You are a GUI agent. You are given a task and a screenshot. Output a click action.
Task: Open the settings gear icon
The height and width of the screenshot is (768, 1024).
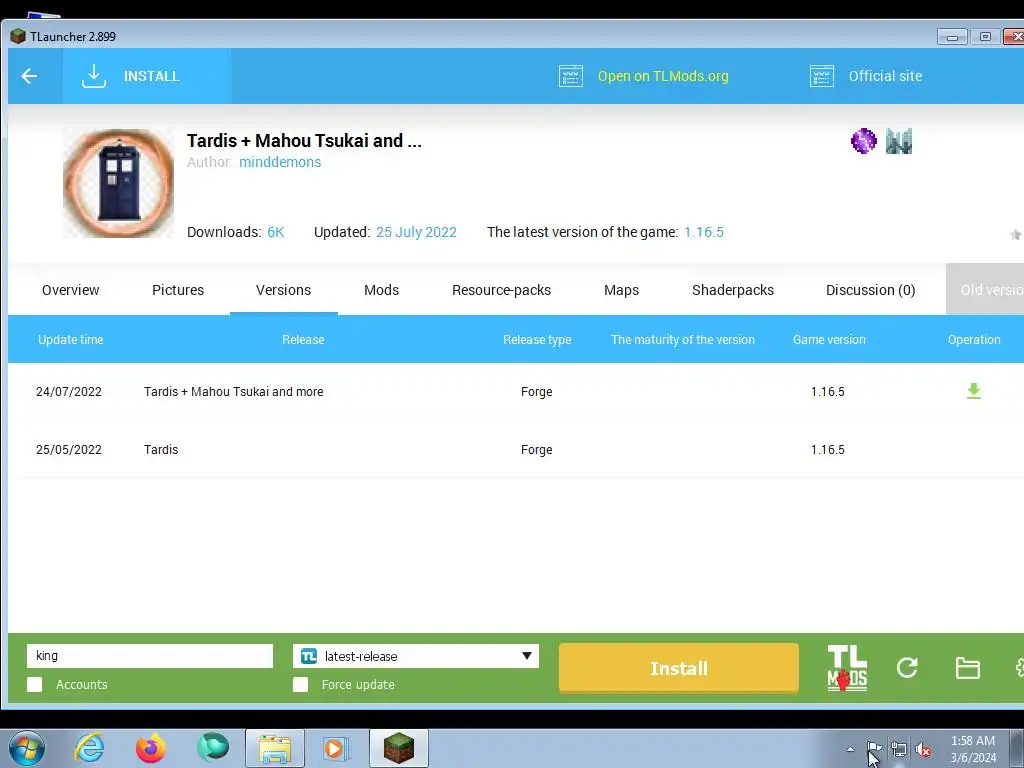tap(1019, 667)
